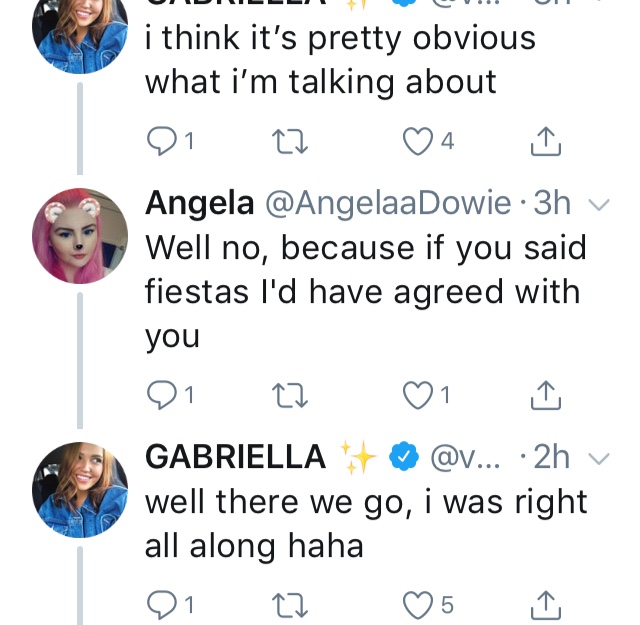
Task: Open the GABRIELLA display name on 2h tweet
Action: point(236,457)
